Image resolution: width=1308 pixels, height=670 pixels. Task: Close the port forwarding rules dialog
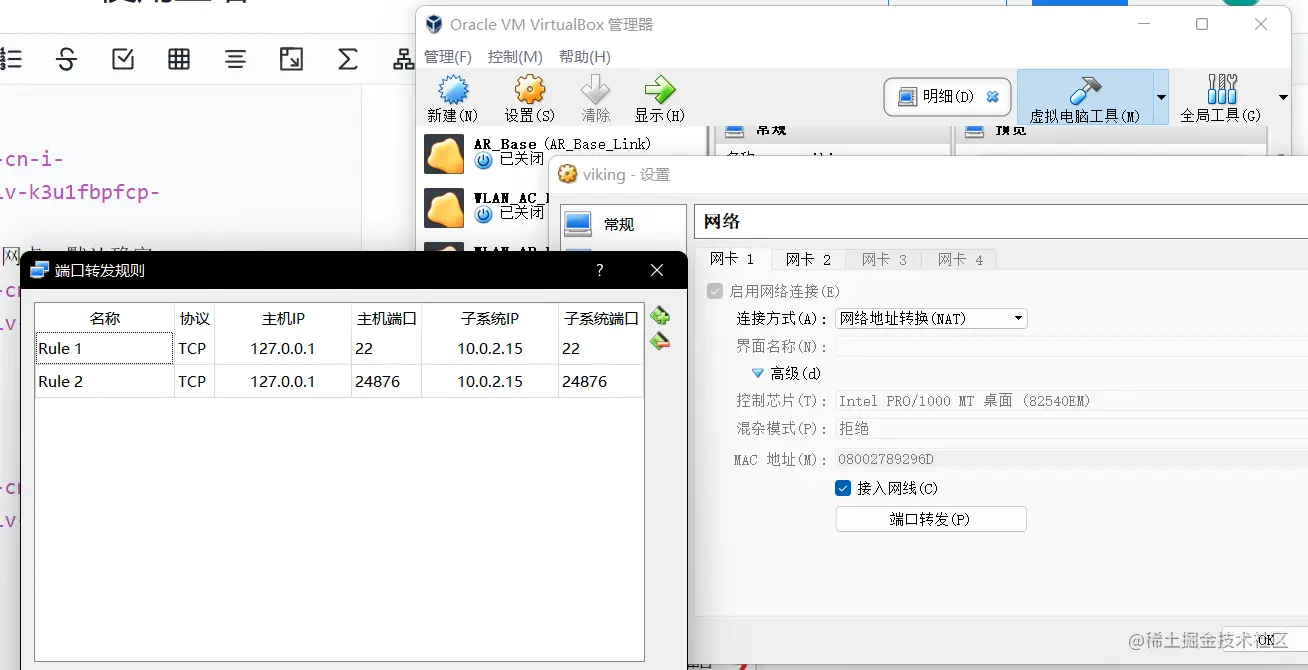(657, 270)
